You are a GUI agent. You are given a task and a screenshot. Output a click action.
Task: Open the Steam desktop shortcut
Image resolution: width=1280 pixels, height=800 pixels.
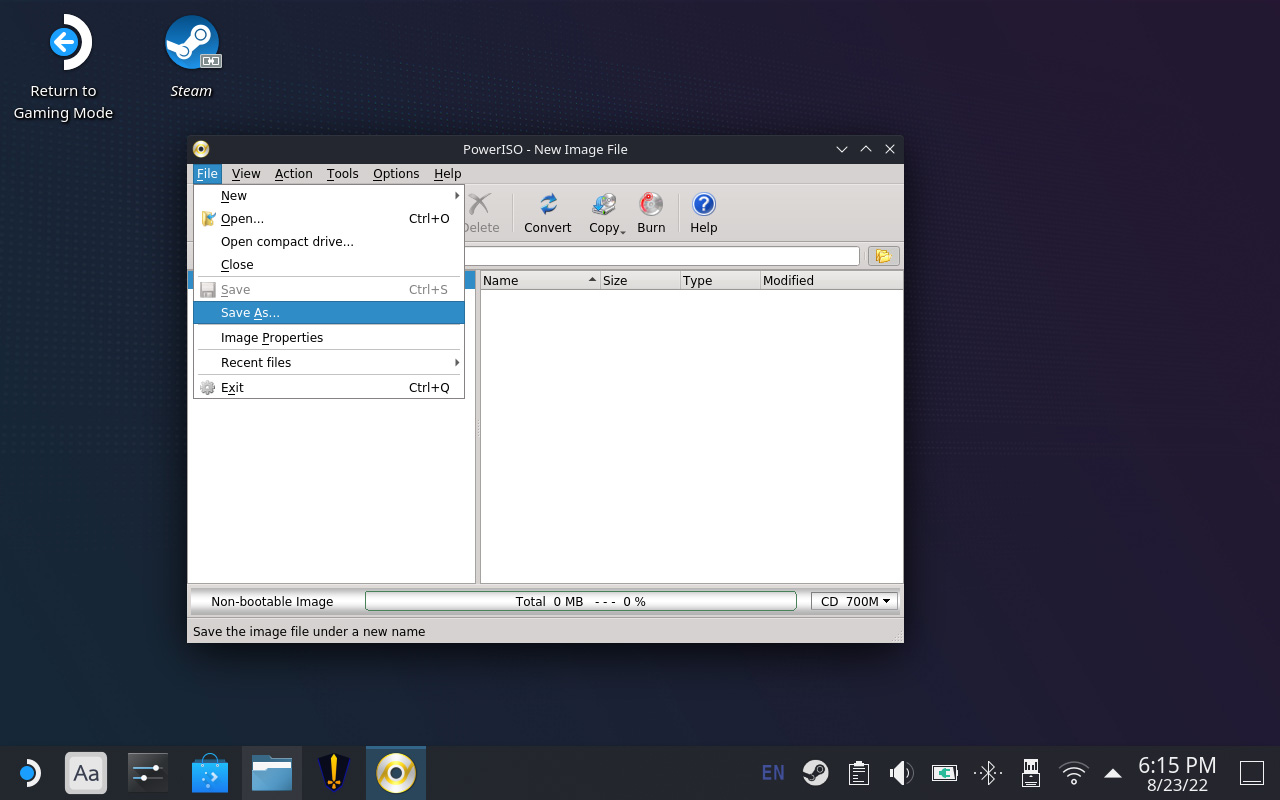point(191,57)
